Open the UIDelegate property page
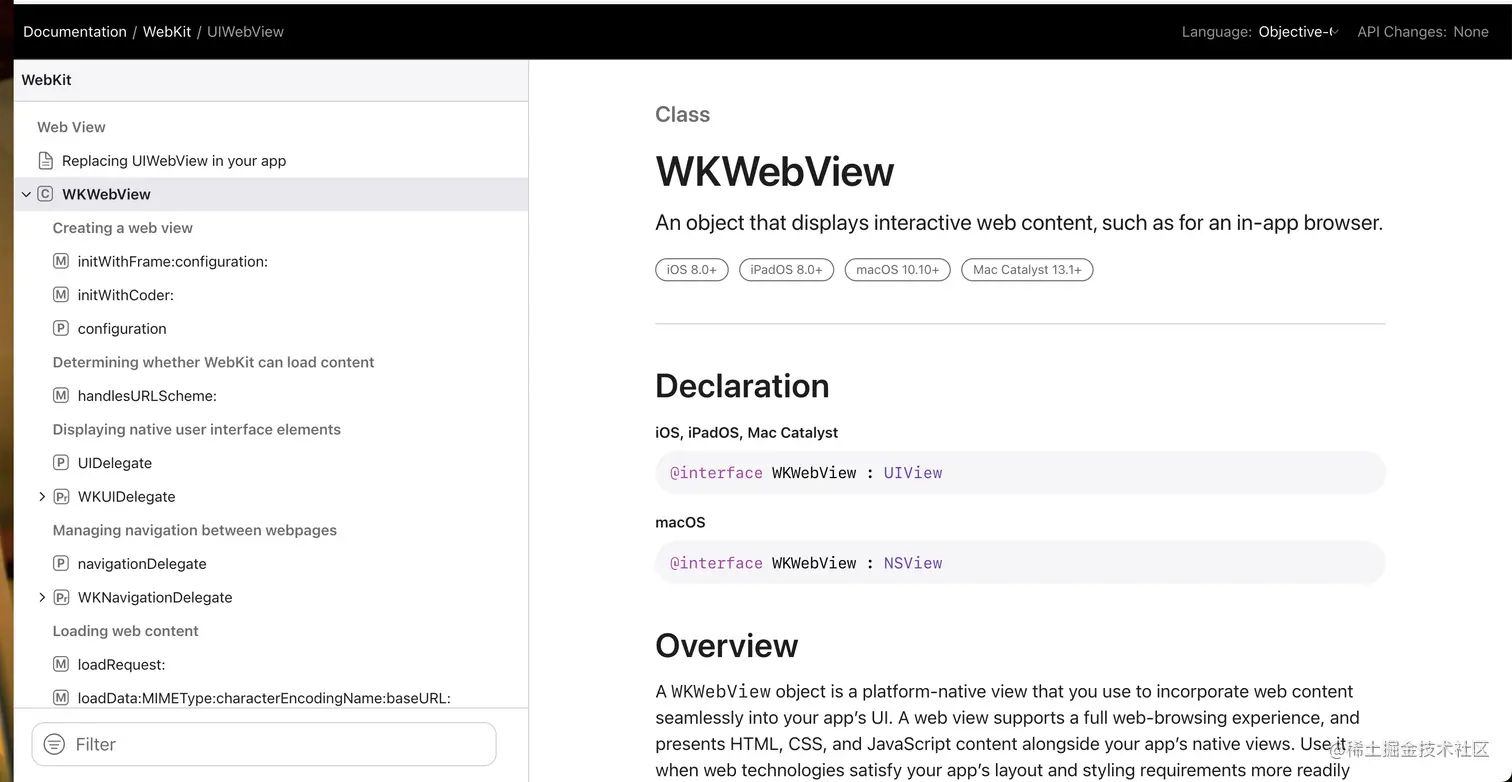The image size is (1512, 782). pos(115,463)
